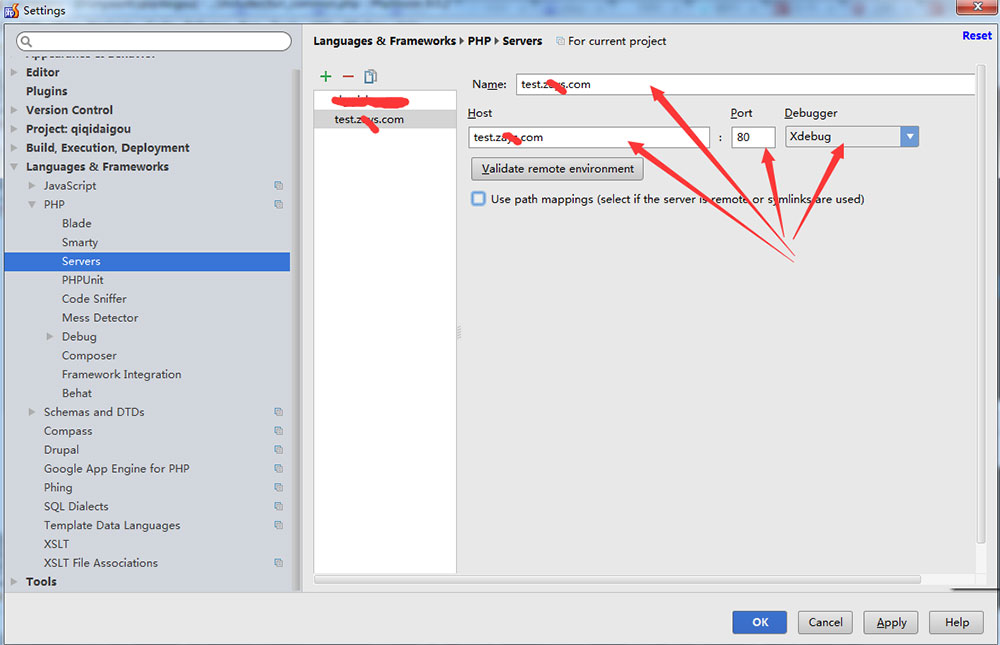
Task: Click the project-scope icon beside SQL Dialects
Action: pyautogui.click(x=278, y=506)
